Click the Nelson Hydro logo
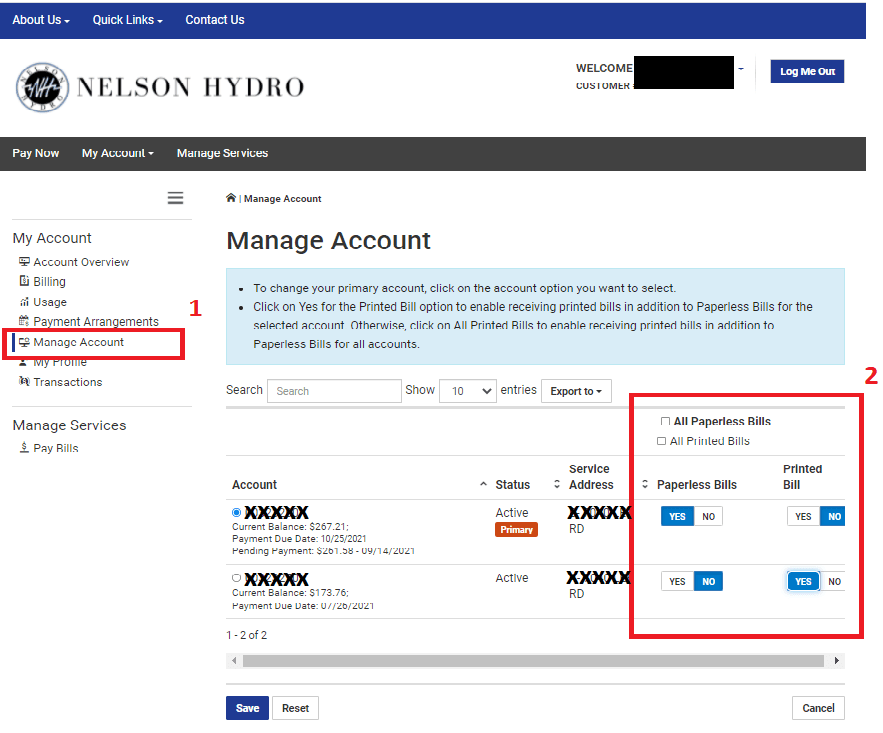Screen dimensions: 883x733 (x=160, y=87)
